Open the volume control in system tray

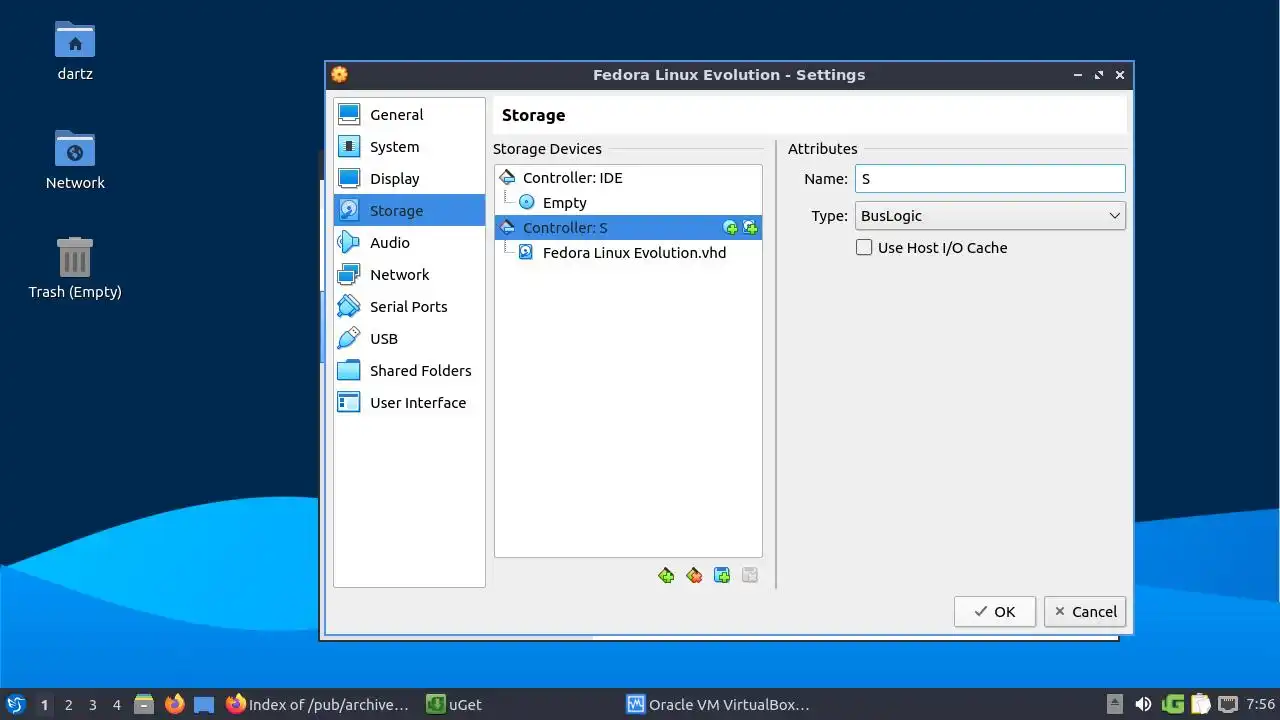click(x=1143, y=704)
